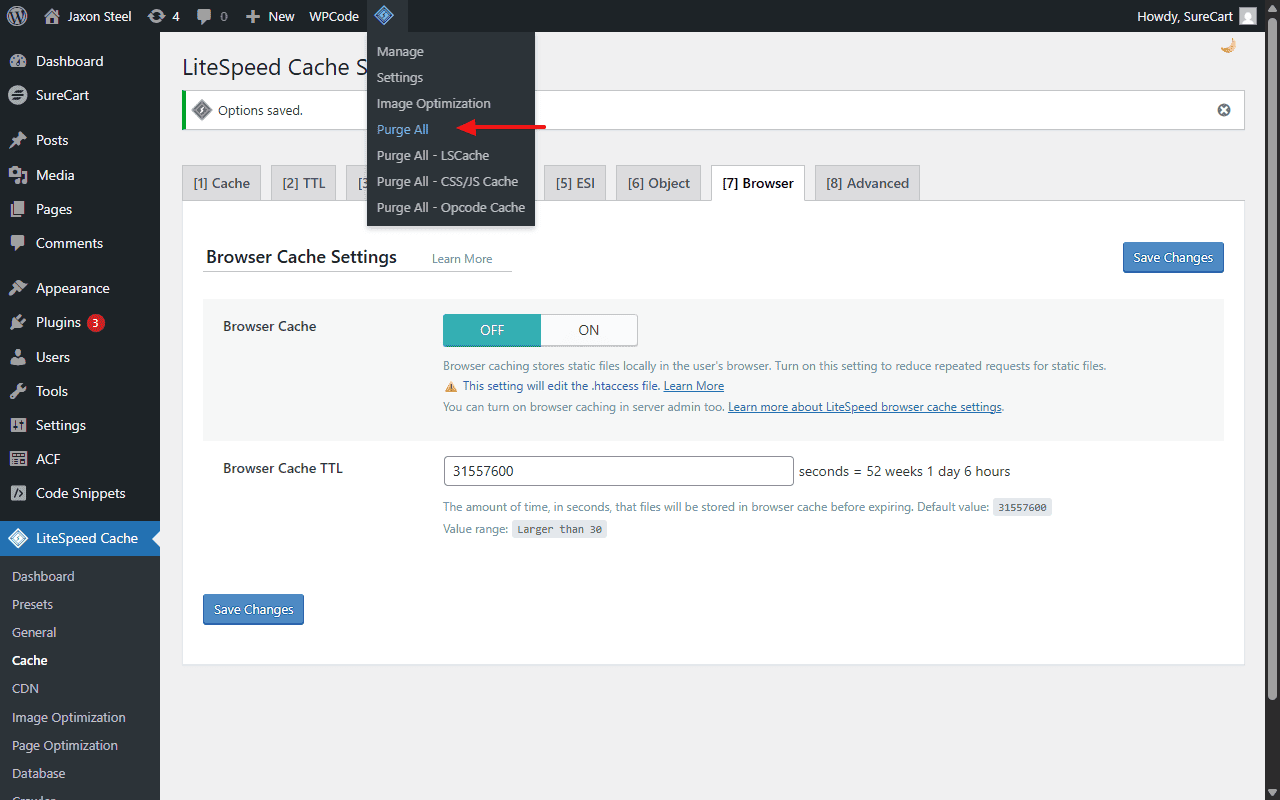Open the Presets submenu item
This screenshot has width=1280, height=800.
click(32, 604)
